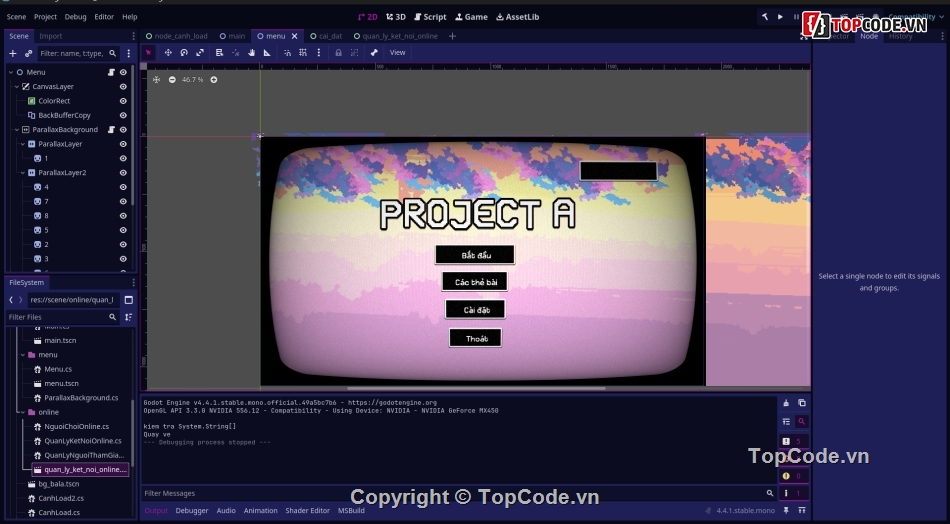Open the Editor menu
Image resolution: width=950 pixels, height=524 pixels.
click(x=104, y=17)
